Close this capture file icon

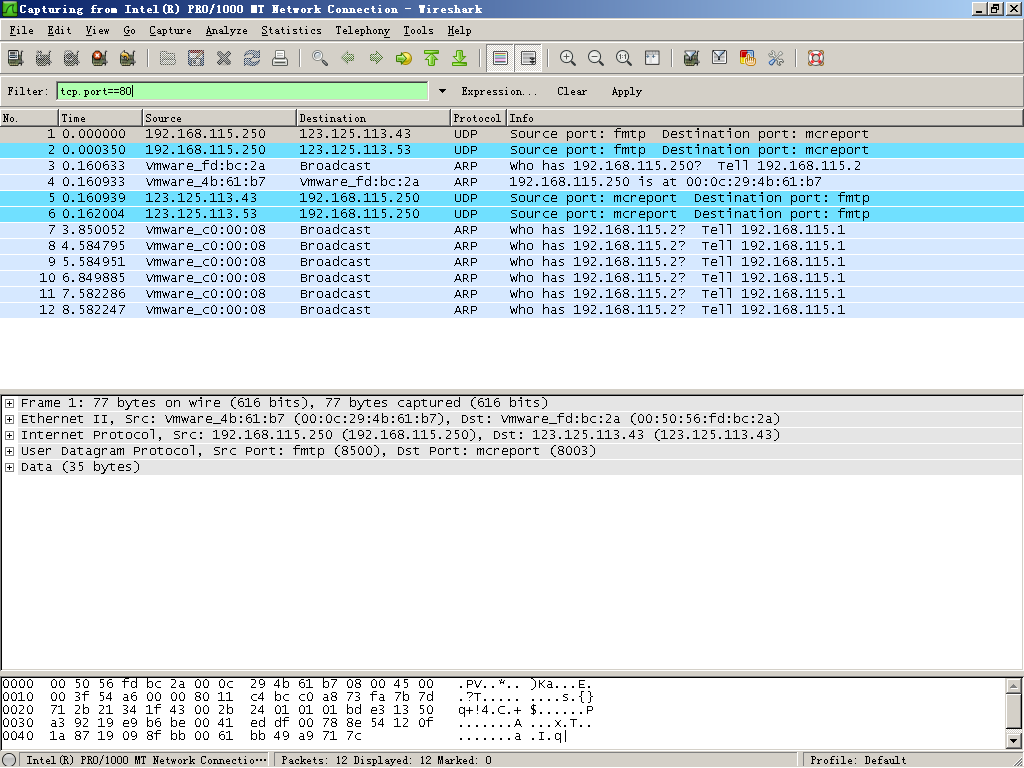click(x=224, y=58)
